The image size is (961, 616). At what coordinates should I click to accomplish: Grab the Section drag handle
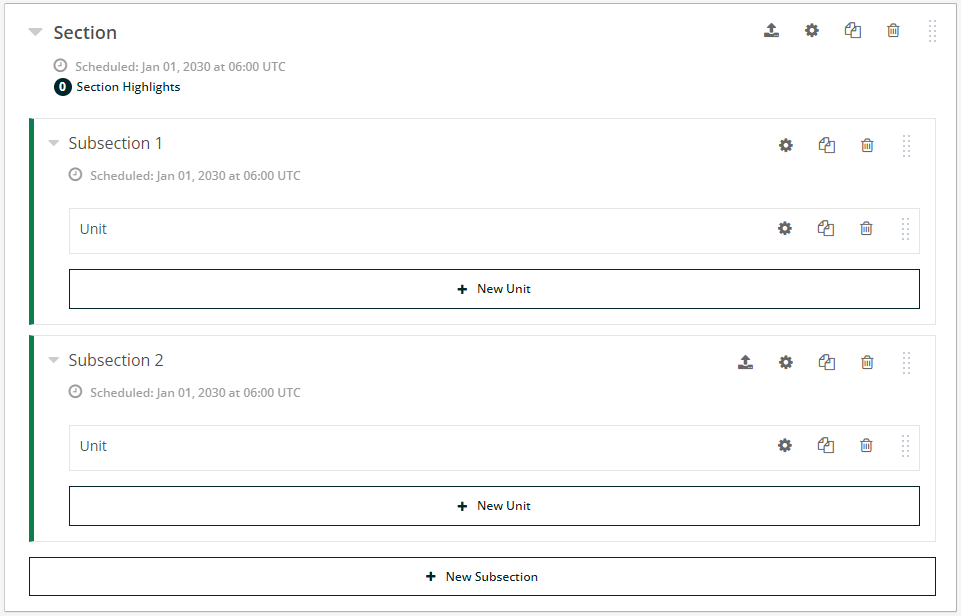(932, 31)
